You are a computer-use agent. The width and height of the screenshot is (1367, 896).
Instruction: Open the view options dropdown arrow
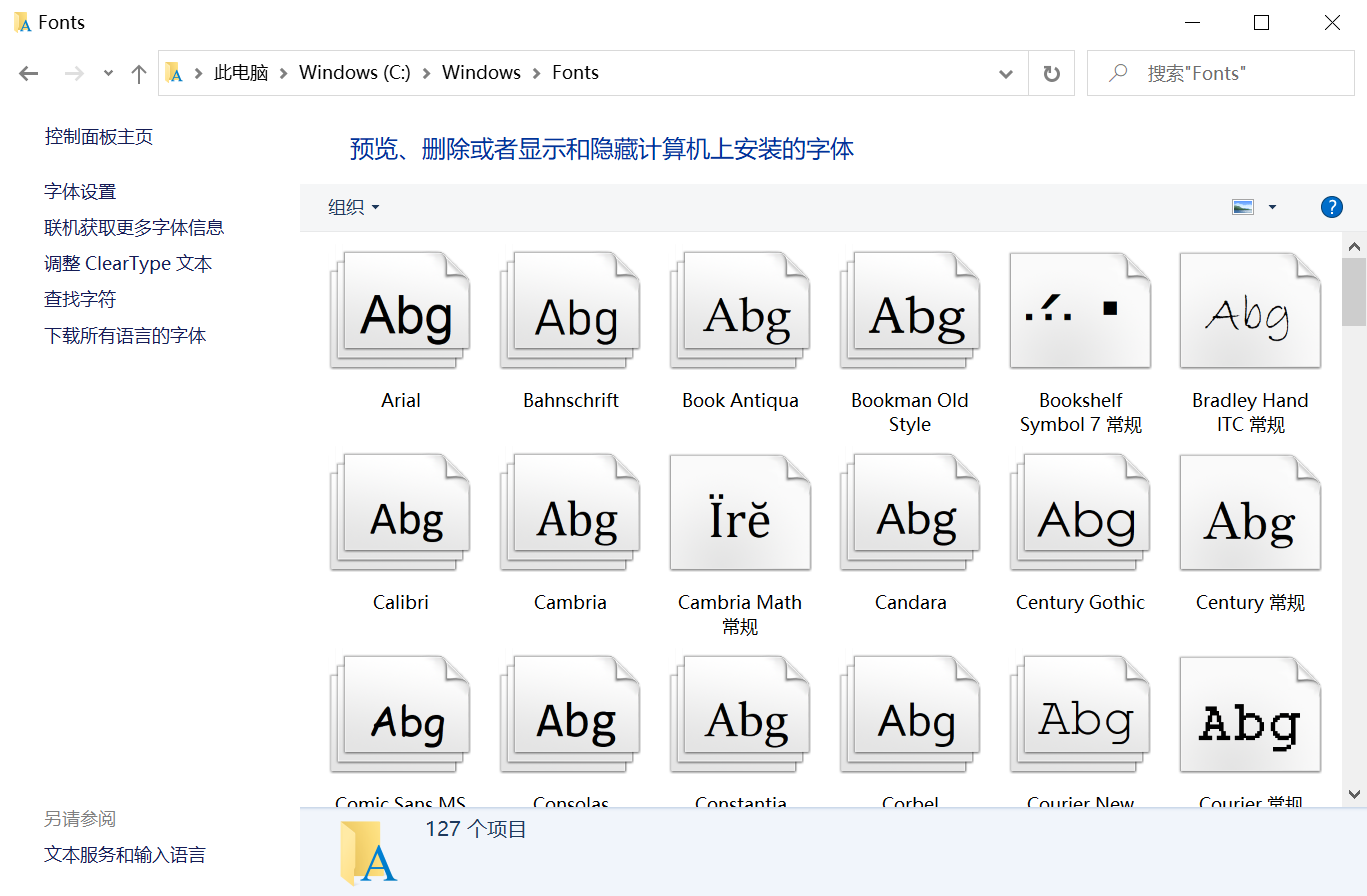click(x=1272, y=207)
